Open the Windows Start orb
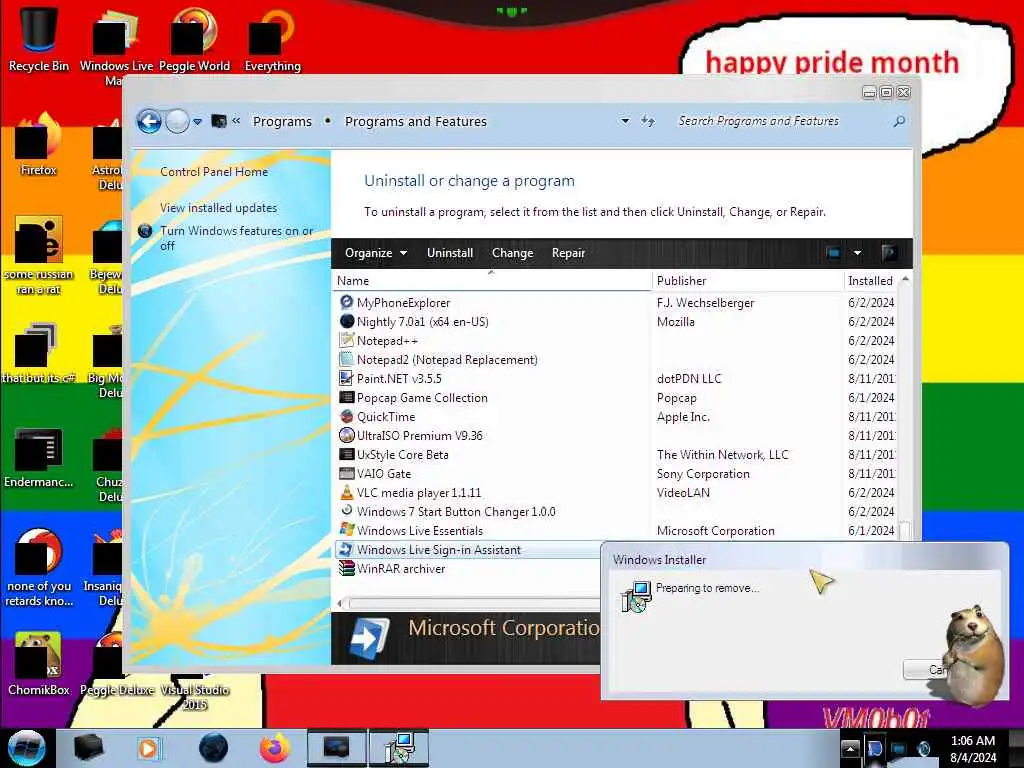The image size is (1024, 768). (x=27, y=748)
